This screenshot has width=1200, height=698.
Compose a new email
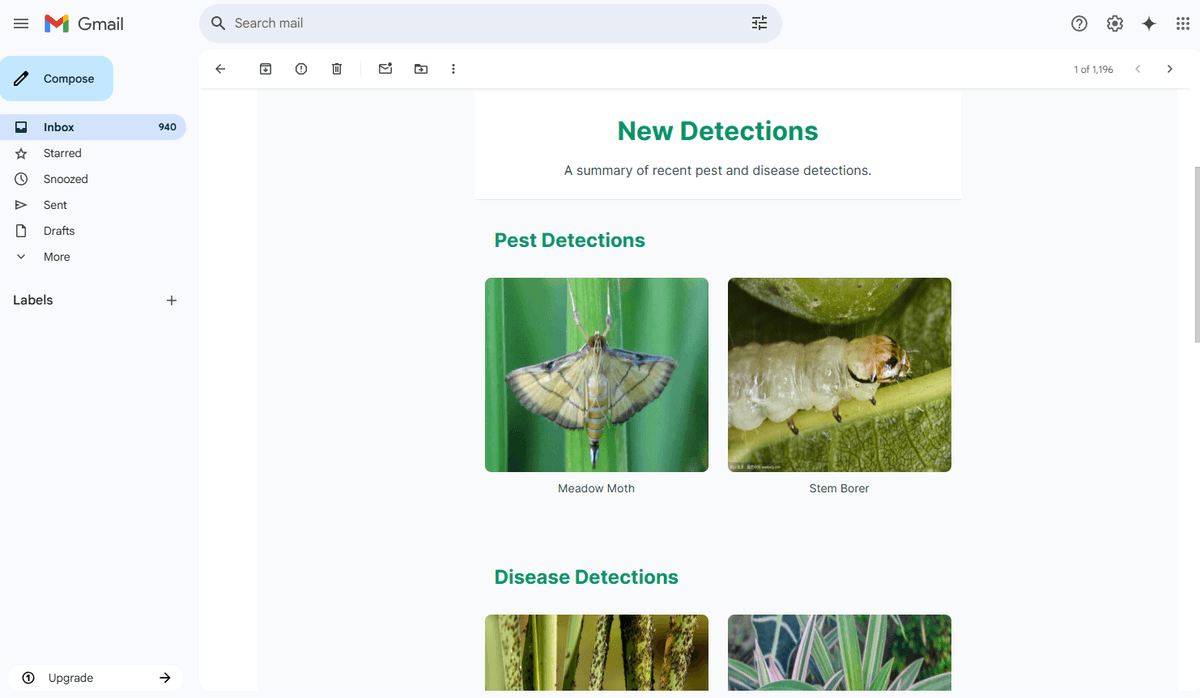57,79
